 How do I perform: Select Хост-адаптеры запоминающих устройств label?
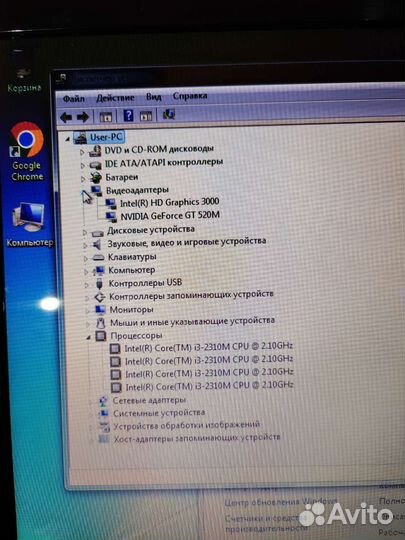[197, 438]
